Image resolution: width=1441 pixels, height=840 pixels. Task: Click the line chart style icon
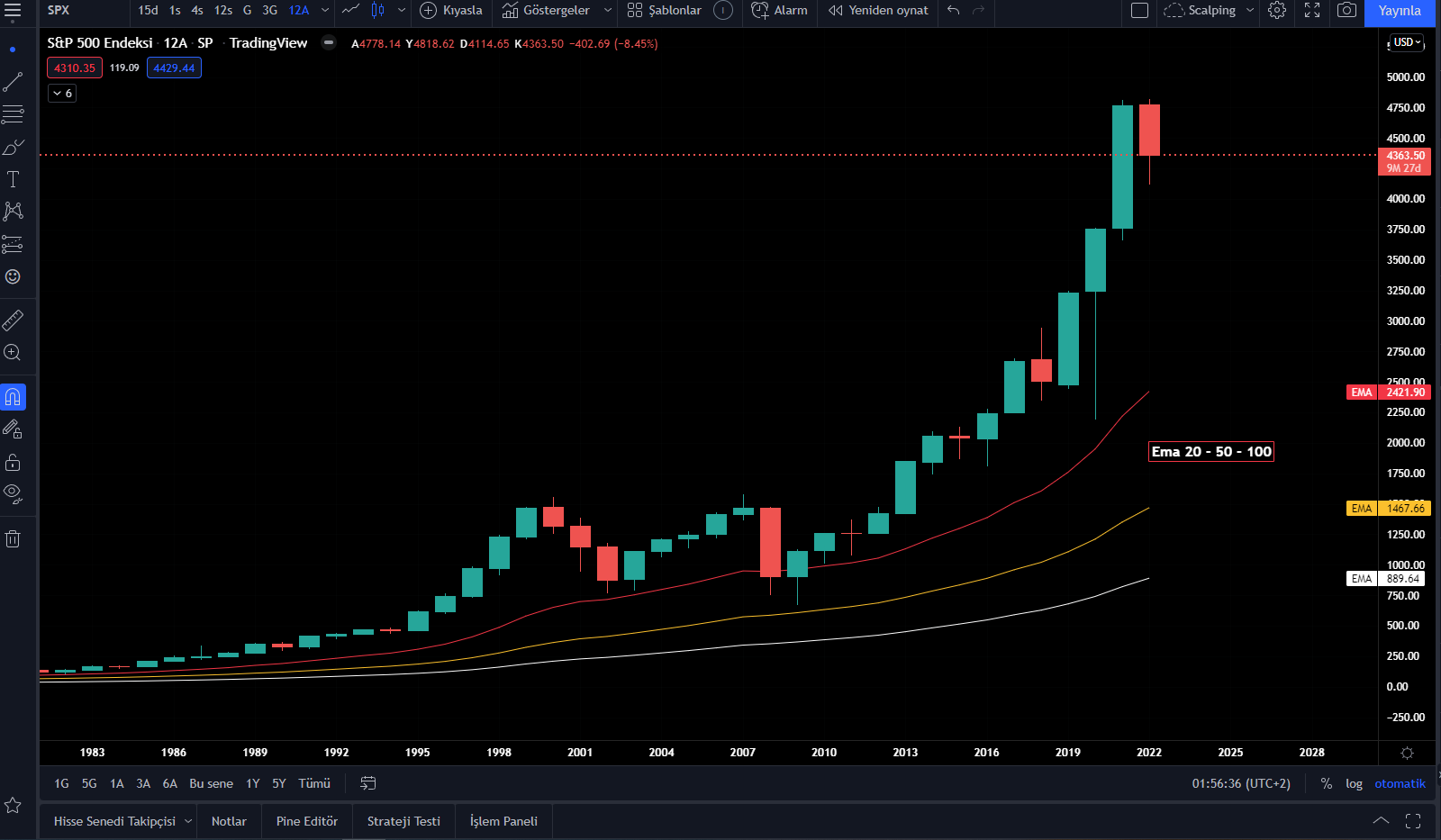tap(351, 11)
